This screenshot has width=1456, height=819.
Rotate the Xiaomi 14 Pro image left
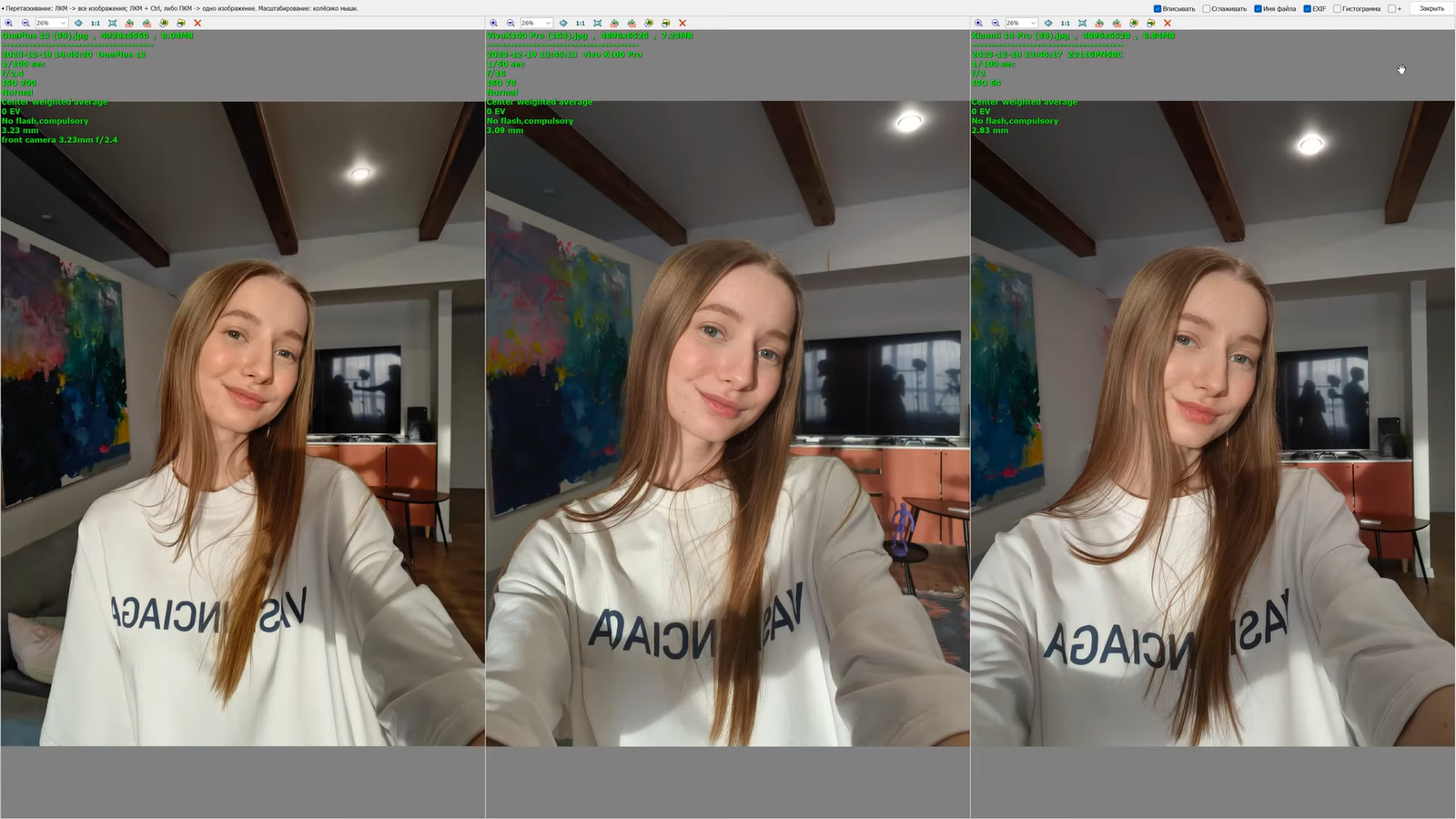coord(1099,23)
